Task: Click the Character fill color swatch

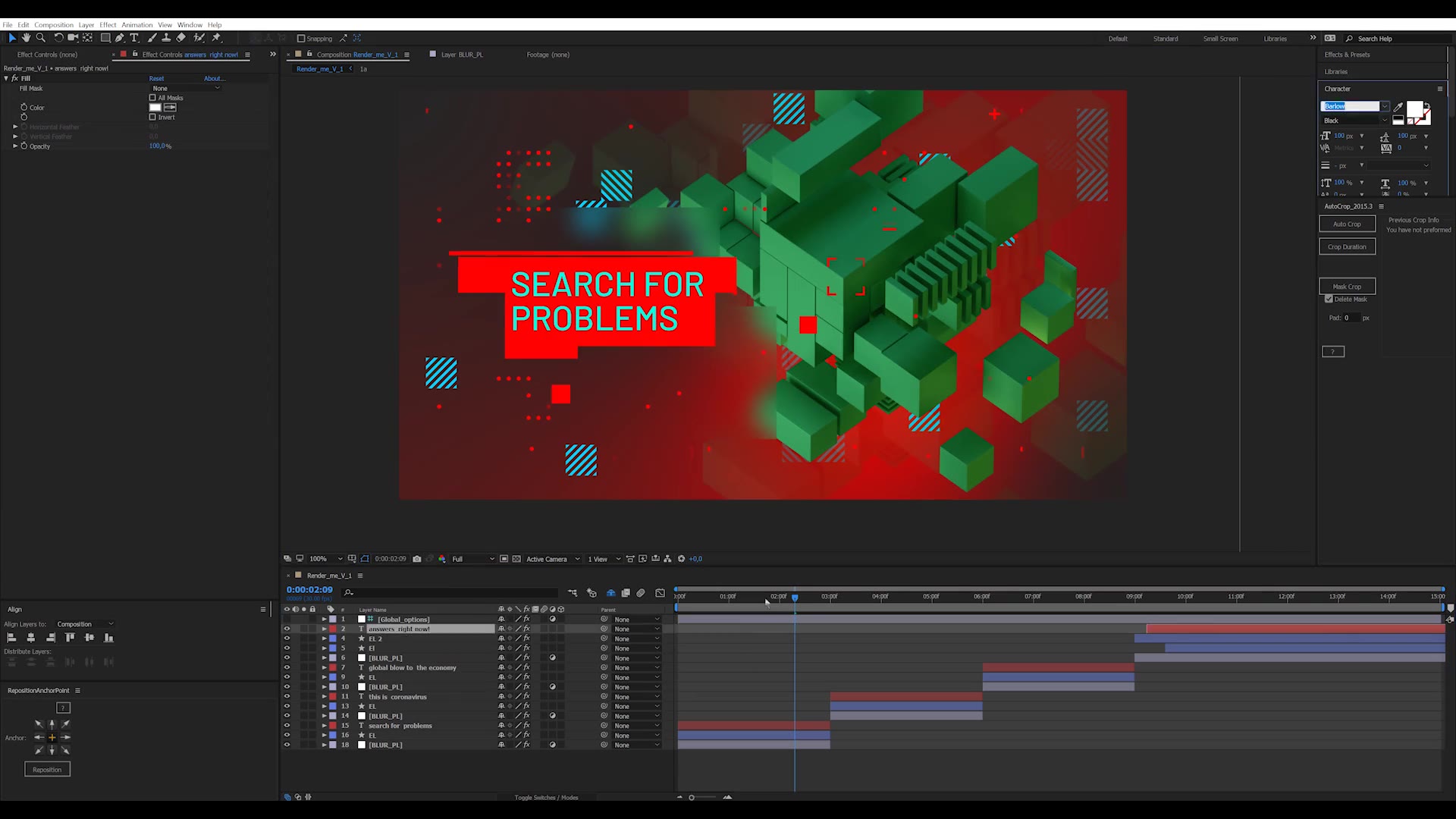Action: [1415, 108]
